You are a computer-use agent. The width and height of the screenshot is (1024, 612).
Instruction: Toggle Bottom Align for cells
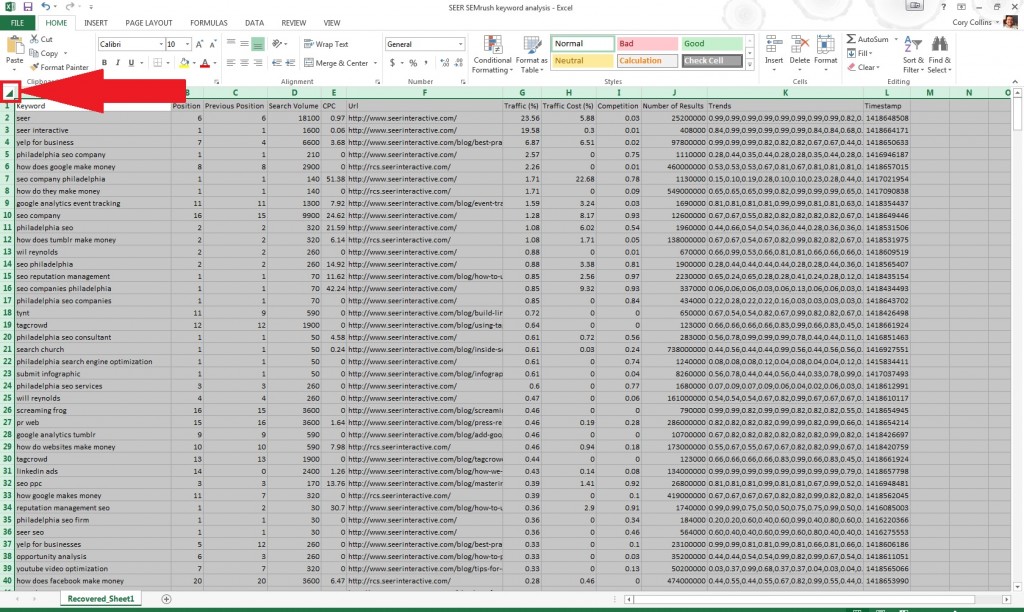coord(258,44)
